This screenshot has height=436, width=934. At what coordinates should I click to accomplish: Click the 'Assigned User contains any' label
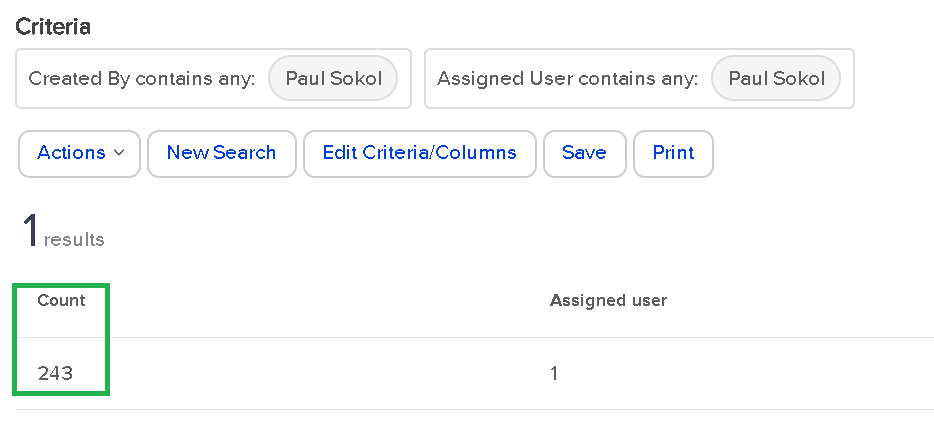[x=567, y=78]
